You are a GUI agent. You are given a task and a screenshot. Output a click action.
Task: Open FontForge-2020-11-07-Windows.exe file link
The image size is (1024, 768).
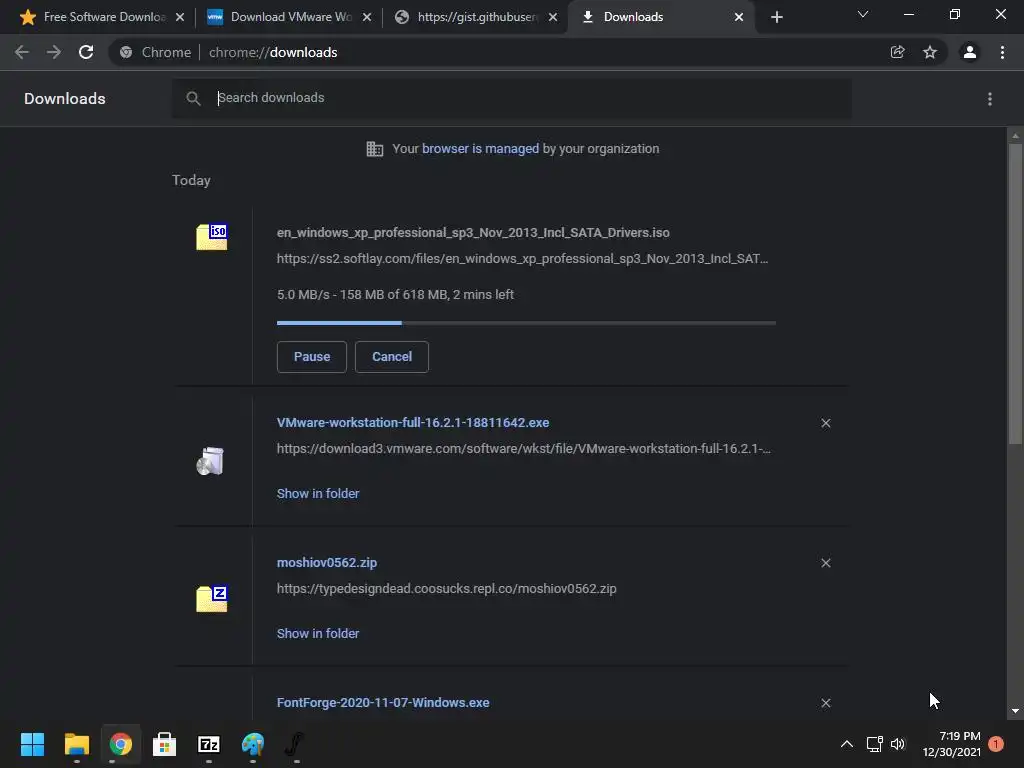tap(383, 703)
